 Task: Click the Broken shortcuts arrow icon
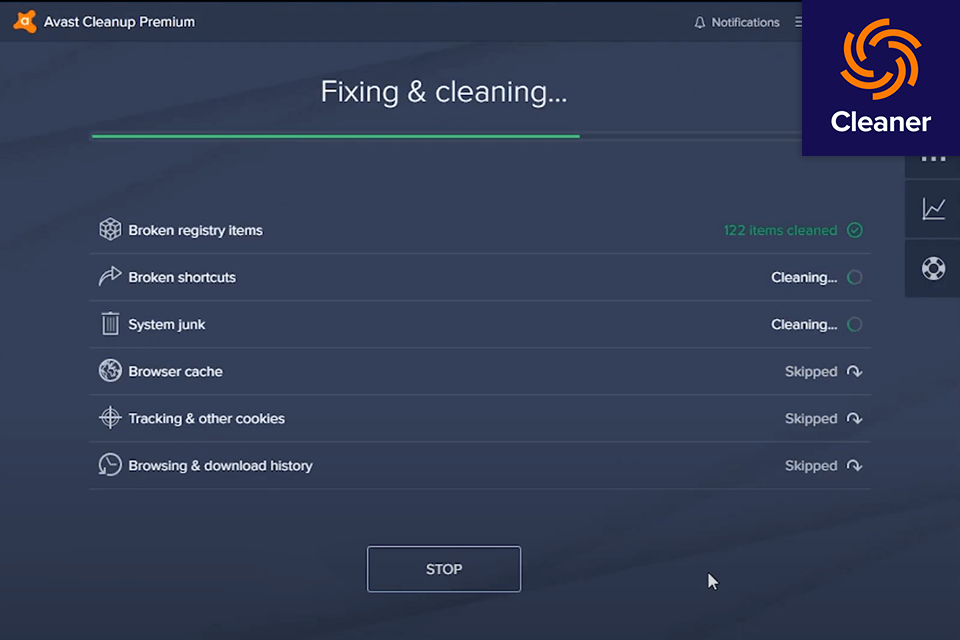point(110,276)
